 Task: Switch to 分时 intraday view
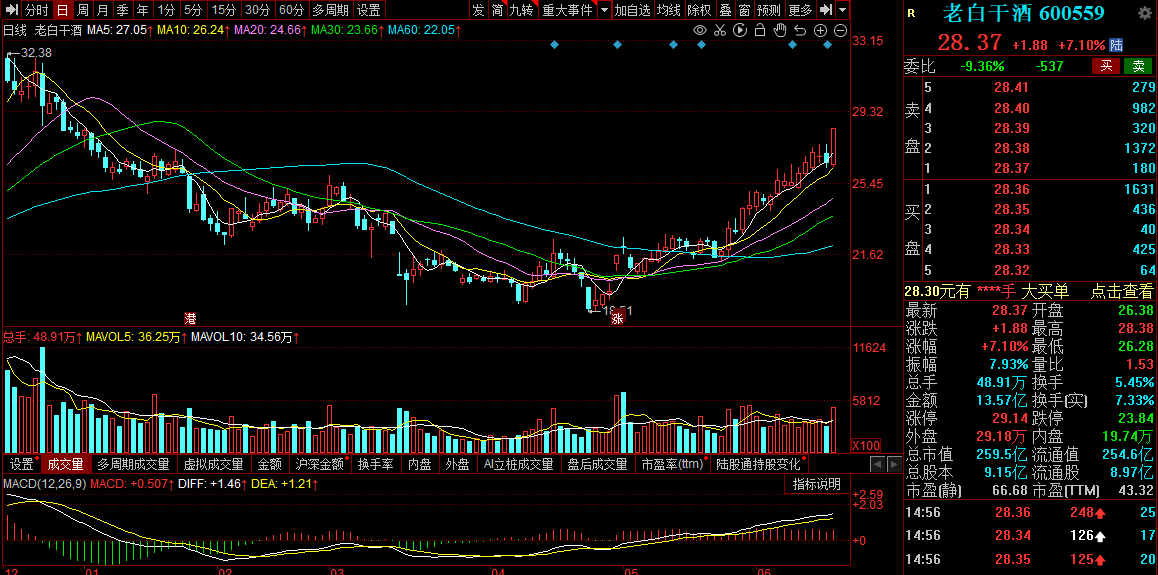(x=37, y=10)
